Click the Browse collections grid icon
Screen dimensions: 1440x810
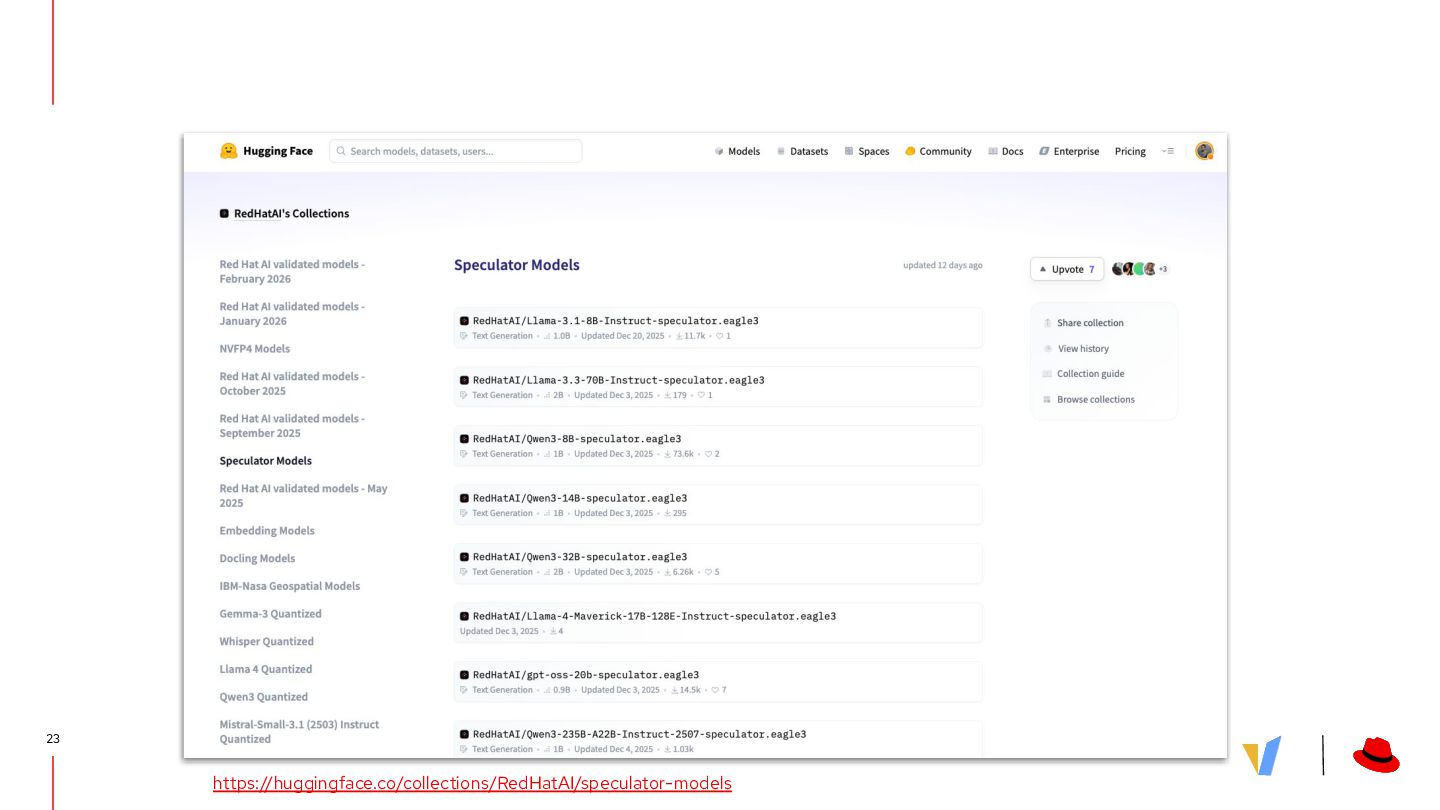pyautogui.click(x=1048, y=400)
